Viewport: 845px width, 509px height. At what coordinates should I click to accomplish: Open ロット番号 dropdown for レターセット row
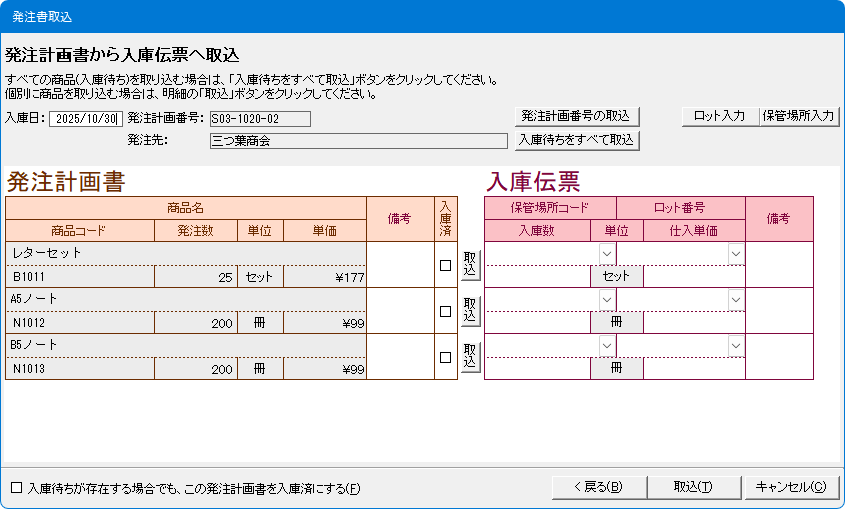click(736, 254)
